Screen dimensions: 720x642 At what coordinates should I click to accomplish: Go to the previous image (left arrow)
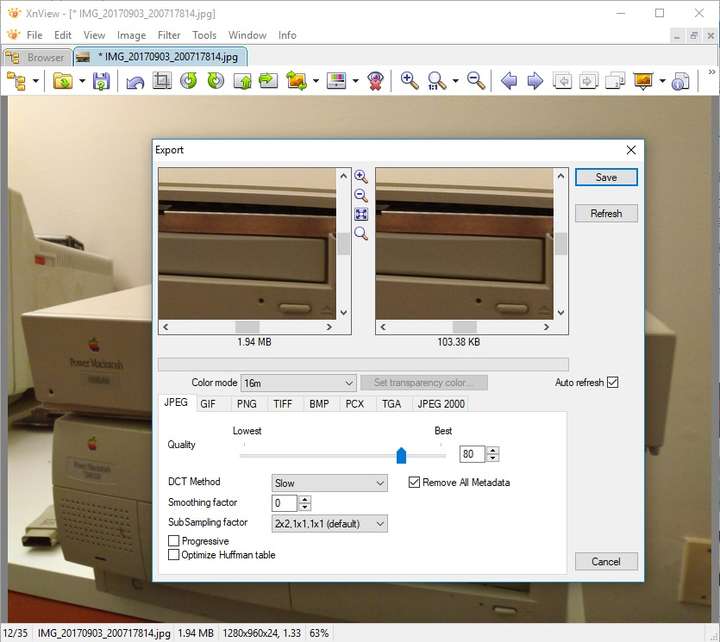pos(509,81)
